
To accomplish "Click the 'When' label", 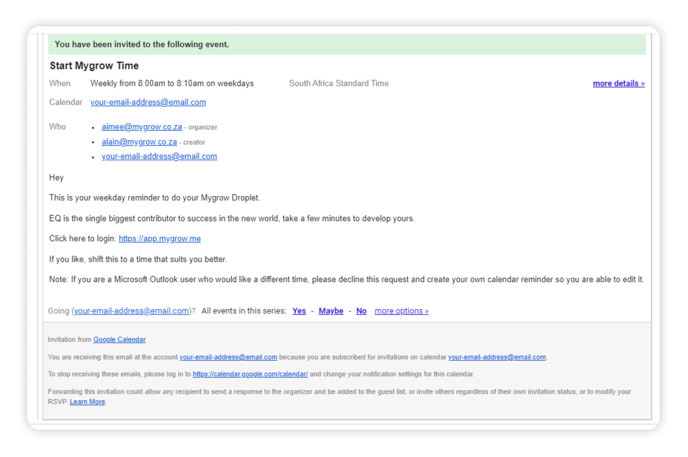I will [x=60, y=83].
